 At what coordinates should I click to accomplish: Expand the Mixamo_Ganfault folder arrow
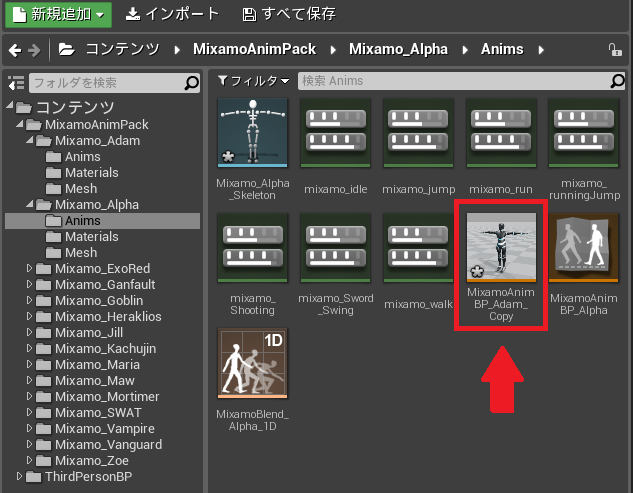click(x=29, y=284)
